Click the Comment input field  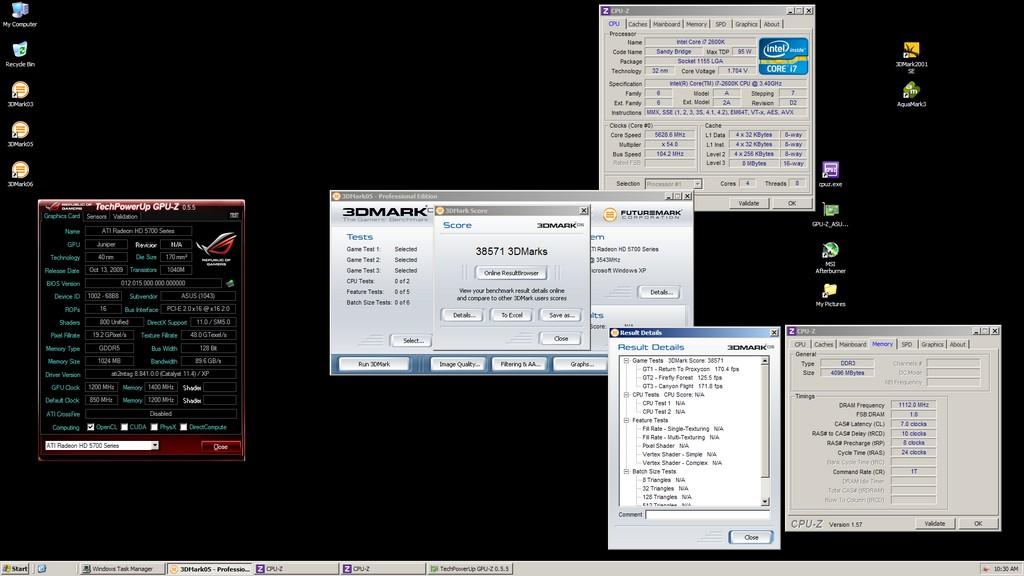[x=707, y=515]
